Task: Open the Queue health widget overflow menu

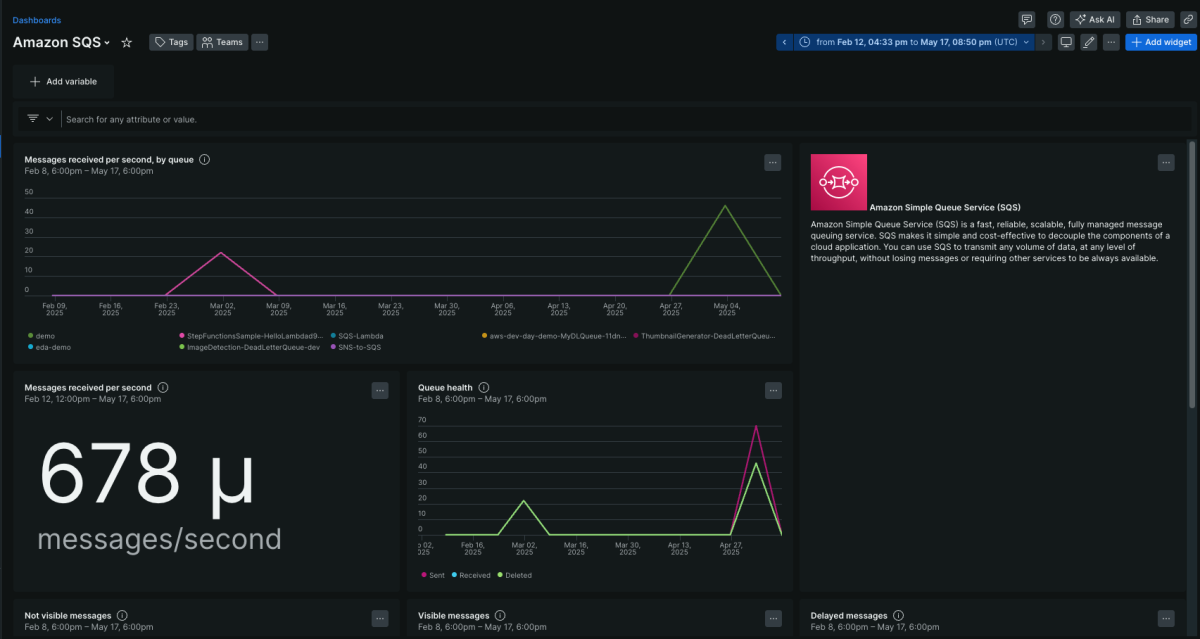Action: [x=773, y=390]
